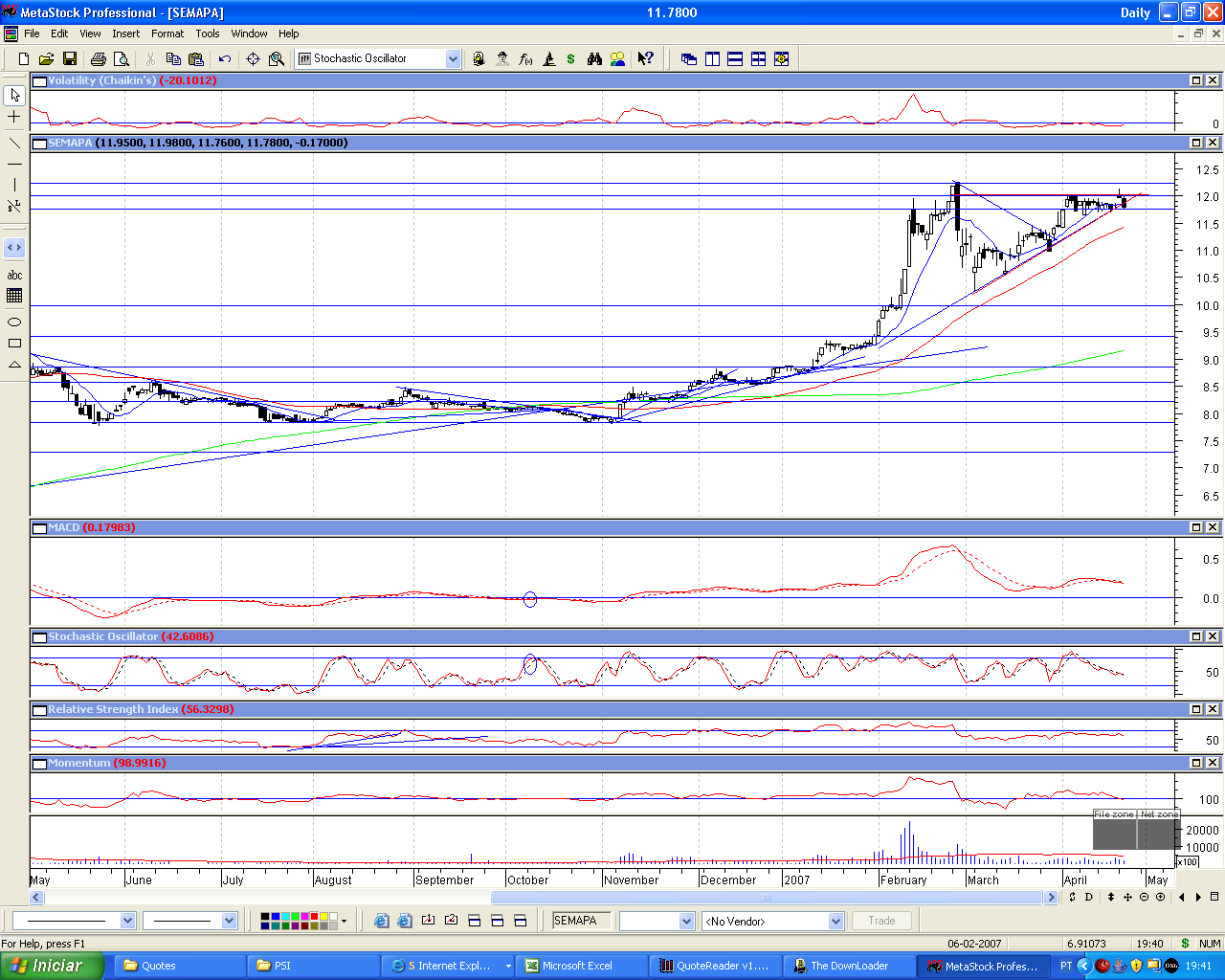Open the Stochastic Oscillator indicator dropdown
The width and height of the screenshot is (1225, 980).
click(453, 58)
